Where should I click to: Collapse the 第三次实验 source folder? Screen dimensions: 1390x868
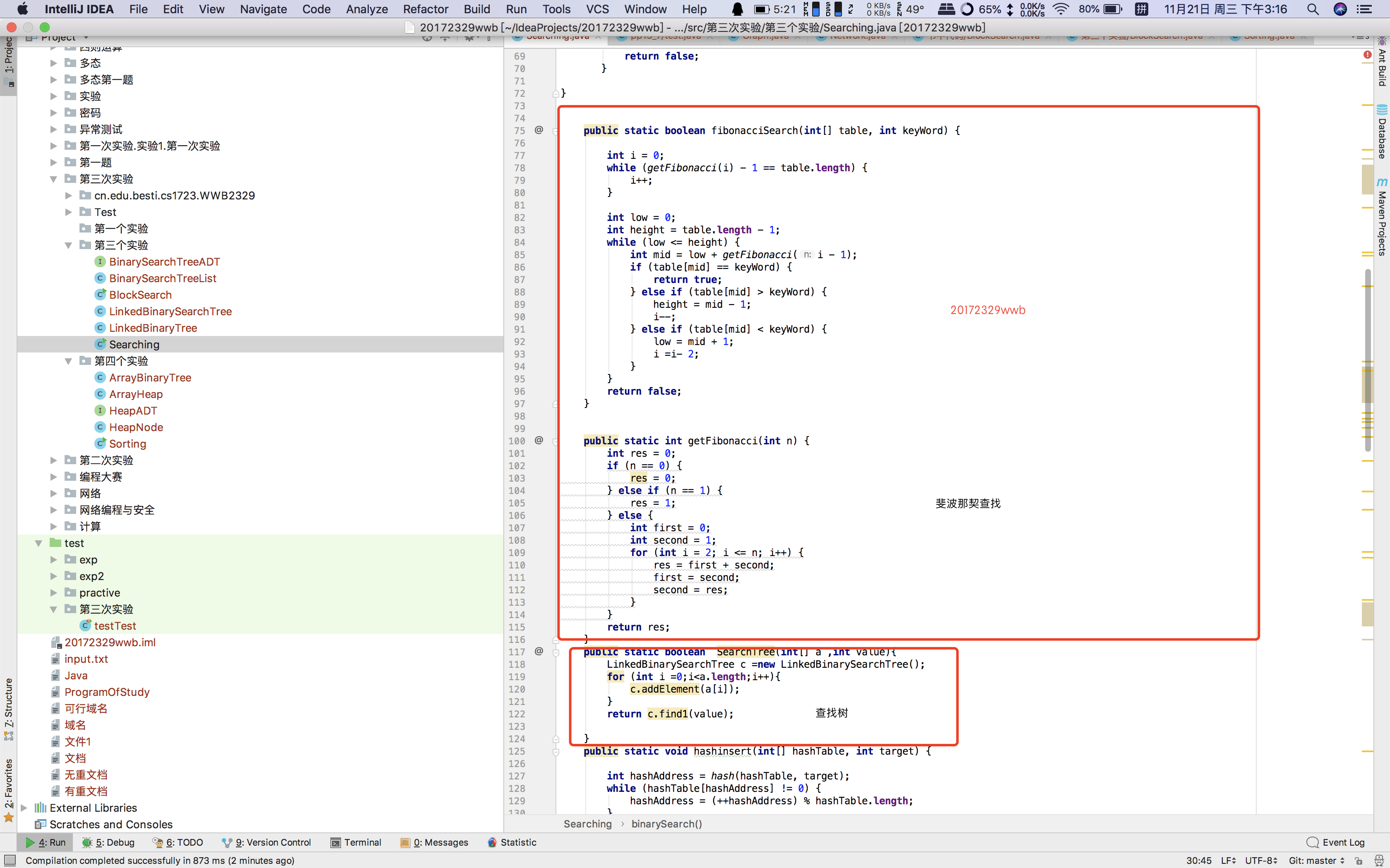tap(53, 179)
